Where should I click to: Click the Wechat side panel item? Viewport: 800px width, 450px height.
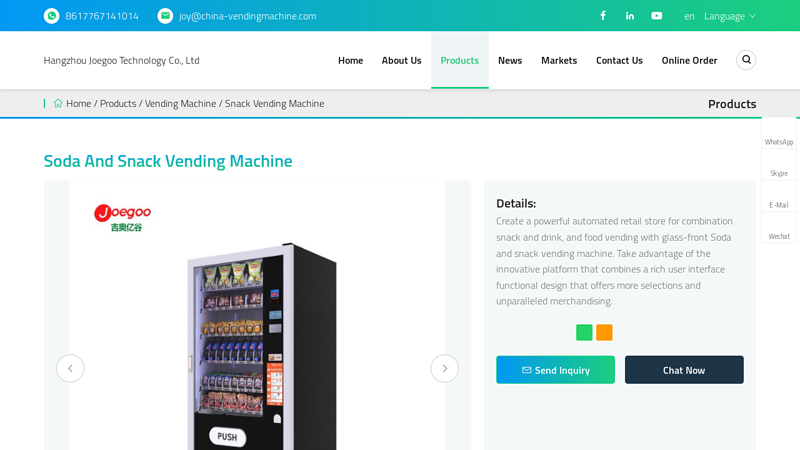pyautogui.click(x=779, y=228)
